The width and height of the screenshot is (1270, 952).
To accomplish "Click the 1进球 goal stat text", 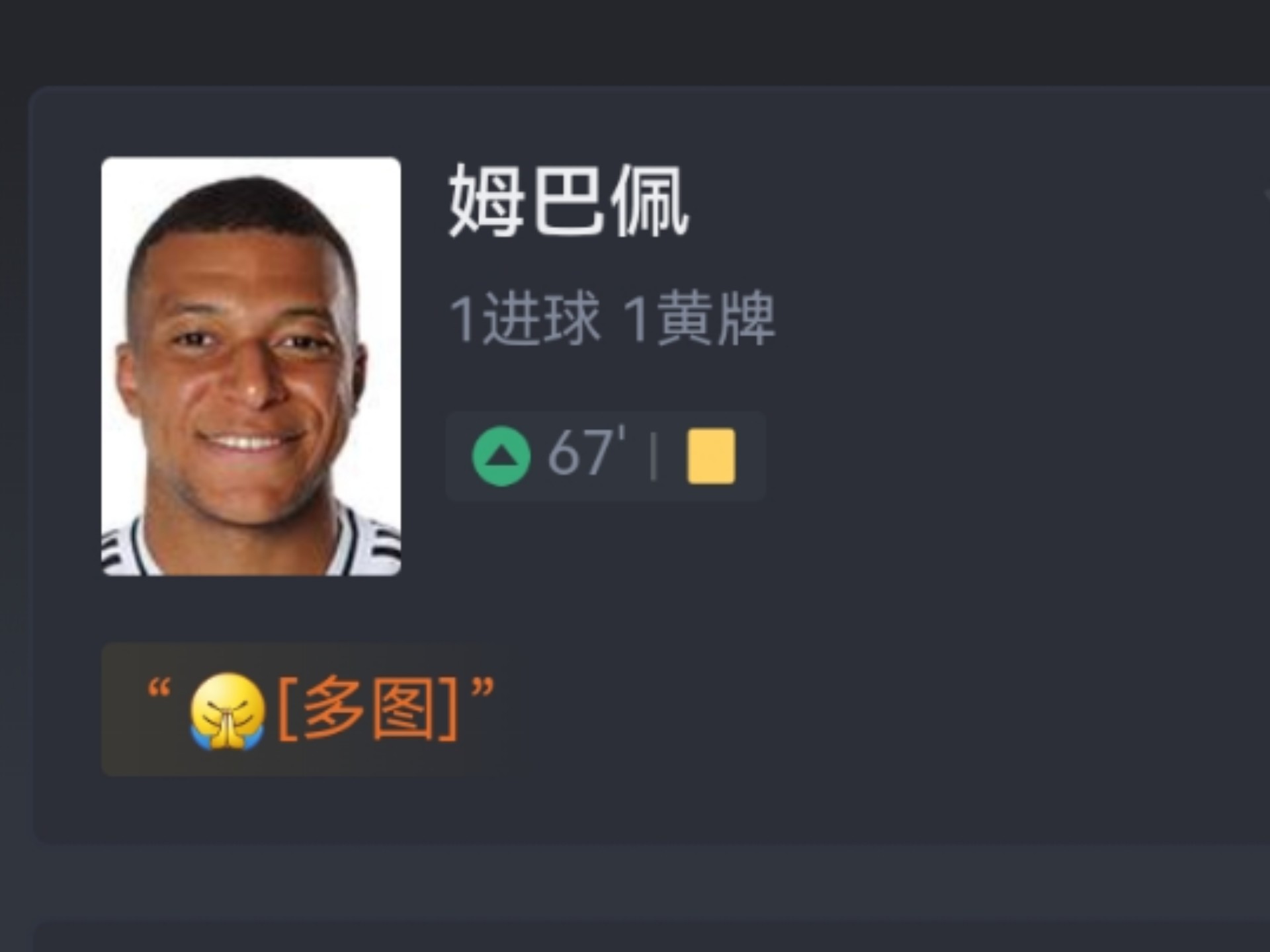I will pyautogui.click(x=525, y=319).
